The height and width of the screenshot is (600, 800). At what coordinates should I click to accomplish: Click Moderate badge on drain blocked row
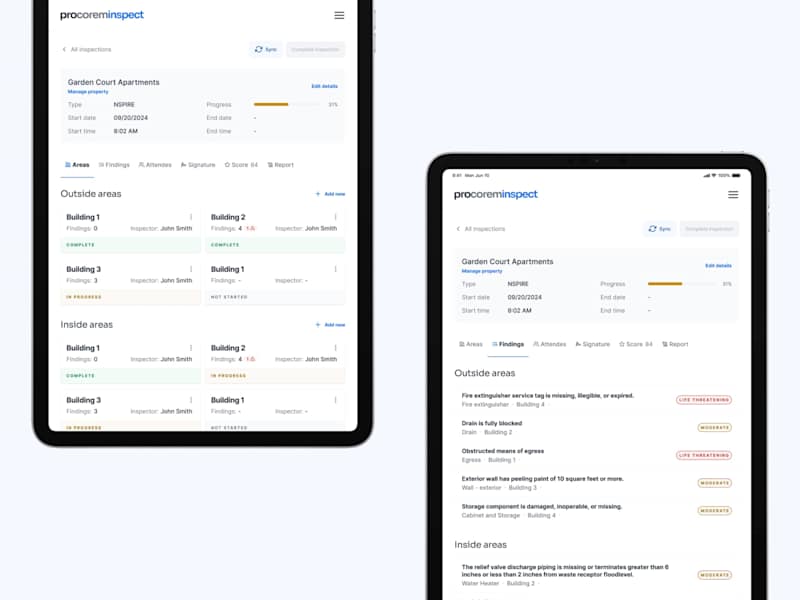pos(714,428)
